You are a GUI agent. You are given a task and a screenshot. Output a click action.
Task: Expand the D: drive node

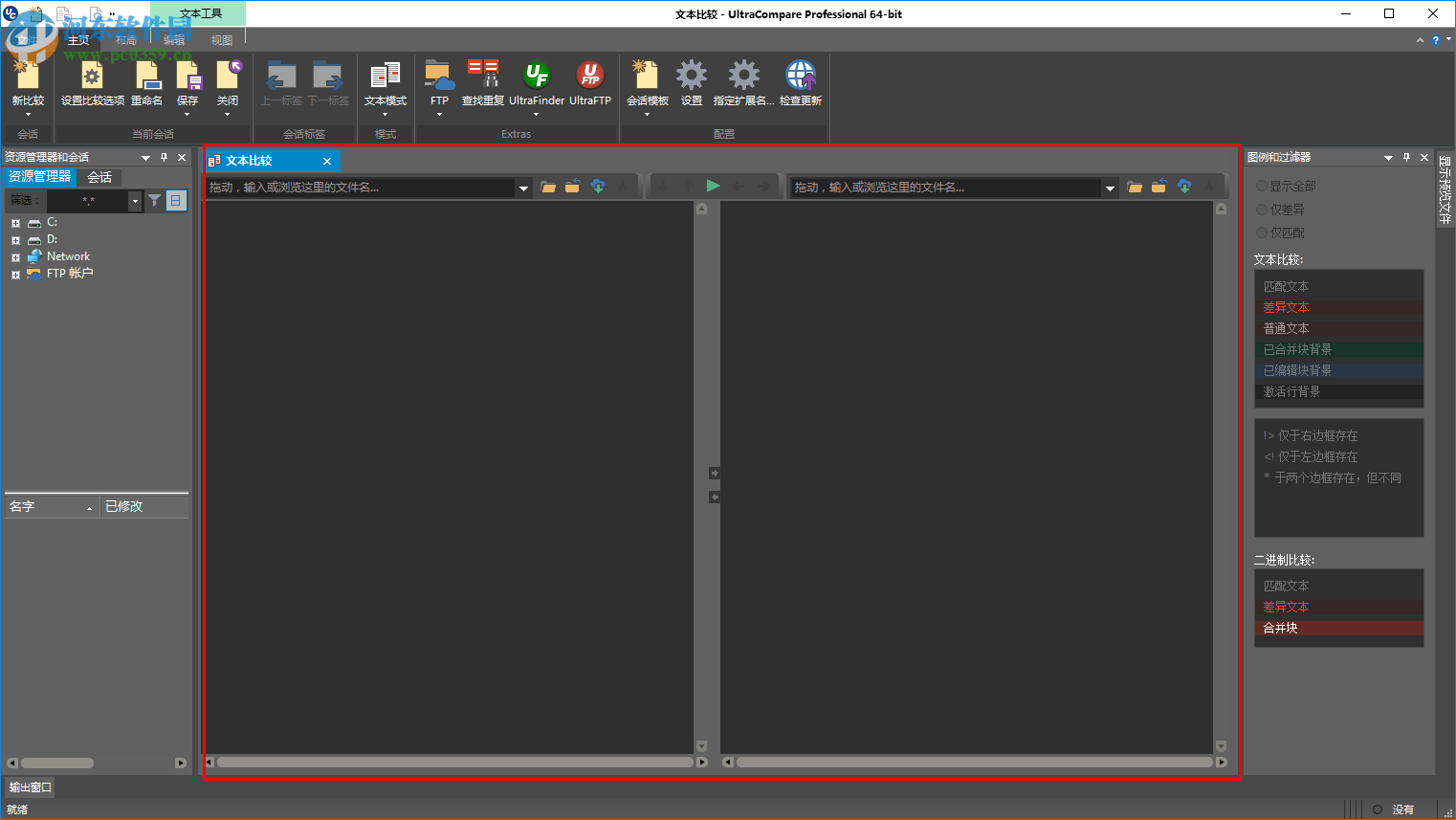click(15, 240)
